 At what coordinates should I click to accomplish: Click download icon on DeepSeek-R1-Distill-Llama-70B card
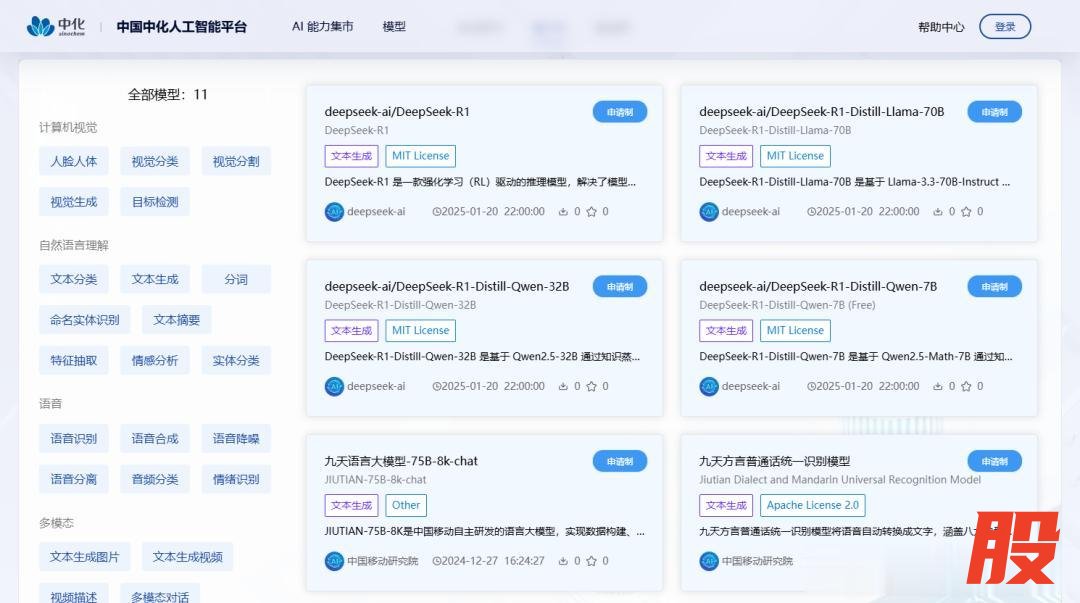938,212
